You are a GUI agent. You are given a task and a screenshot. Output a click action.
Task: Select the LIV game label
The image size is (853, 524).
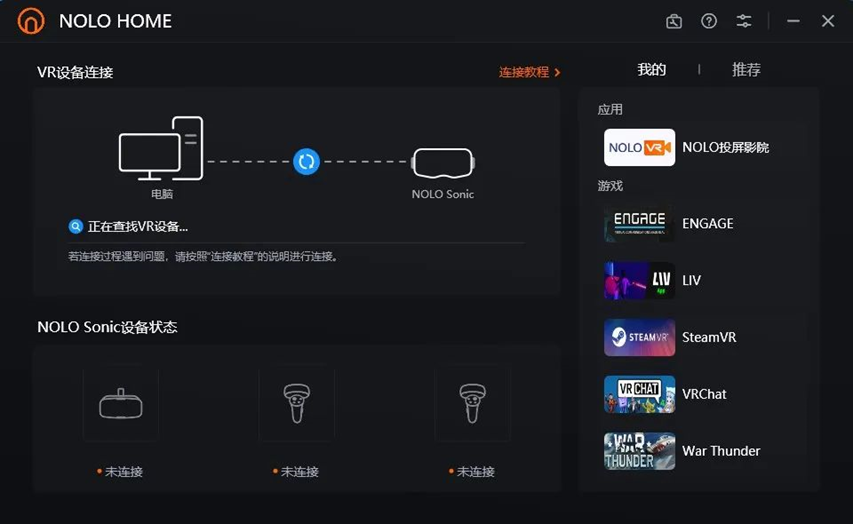691,280
